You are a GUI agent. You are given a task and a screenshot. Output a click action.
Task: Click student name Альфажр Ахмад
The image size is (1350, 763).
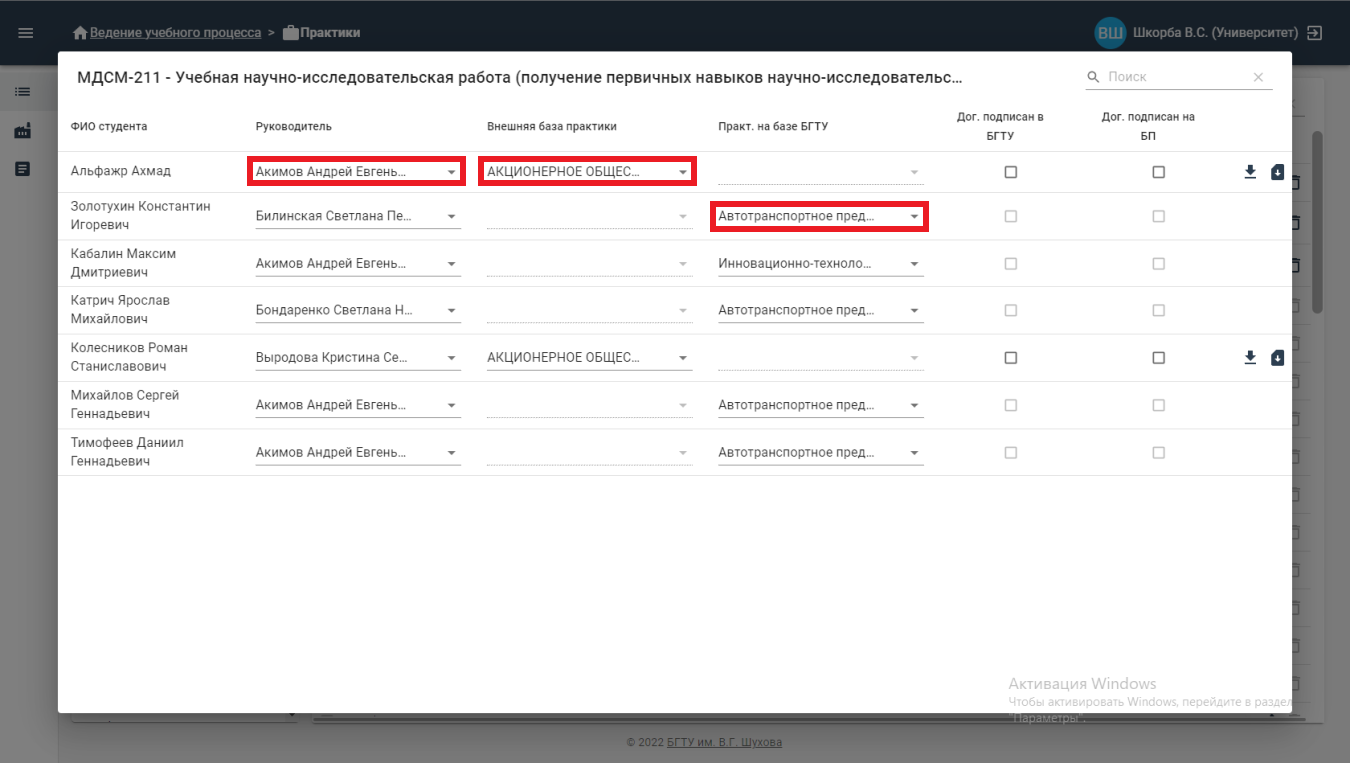click(121, 171)
